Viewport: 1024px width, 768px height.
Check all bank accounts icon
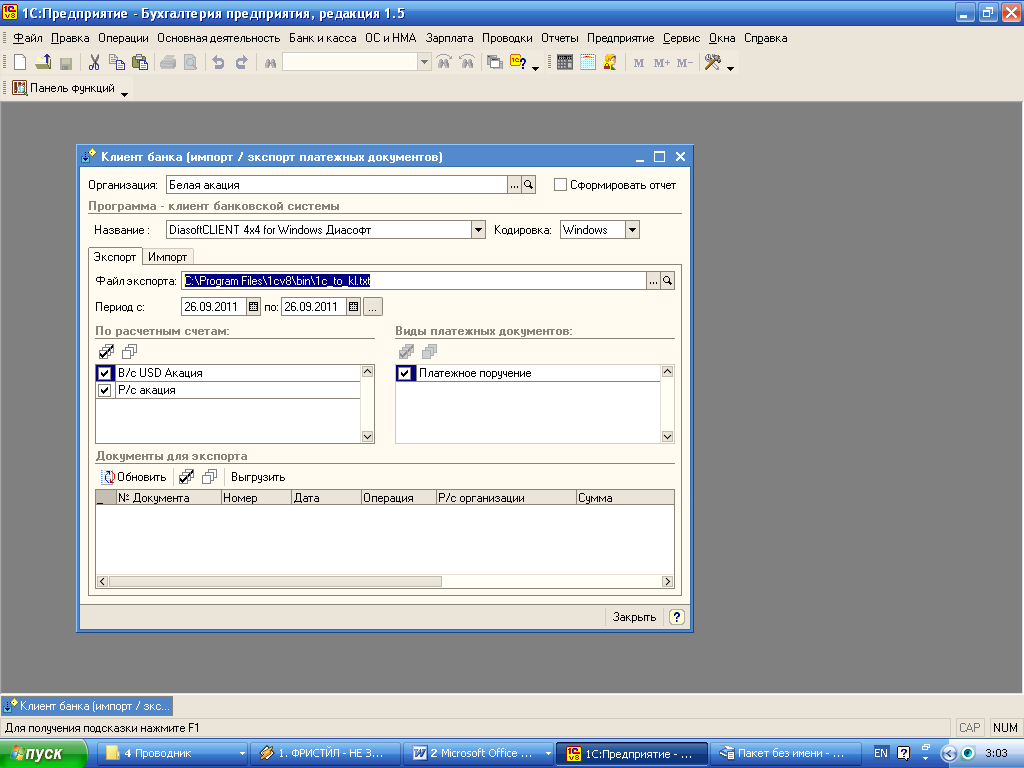(x=106, y=351)
